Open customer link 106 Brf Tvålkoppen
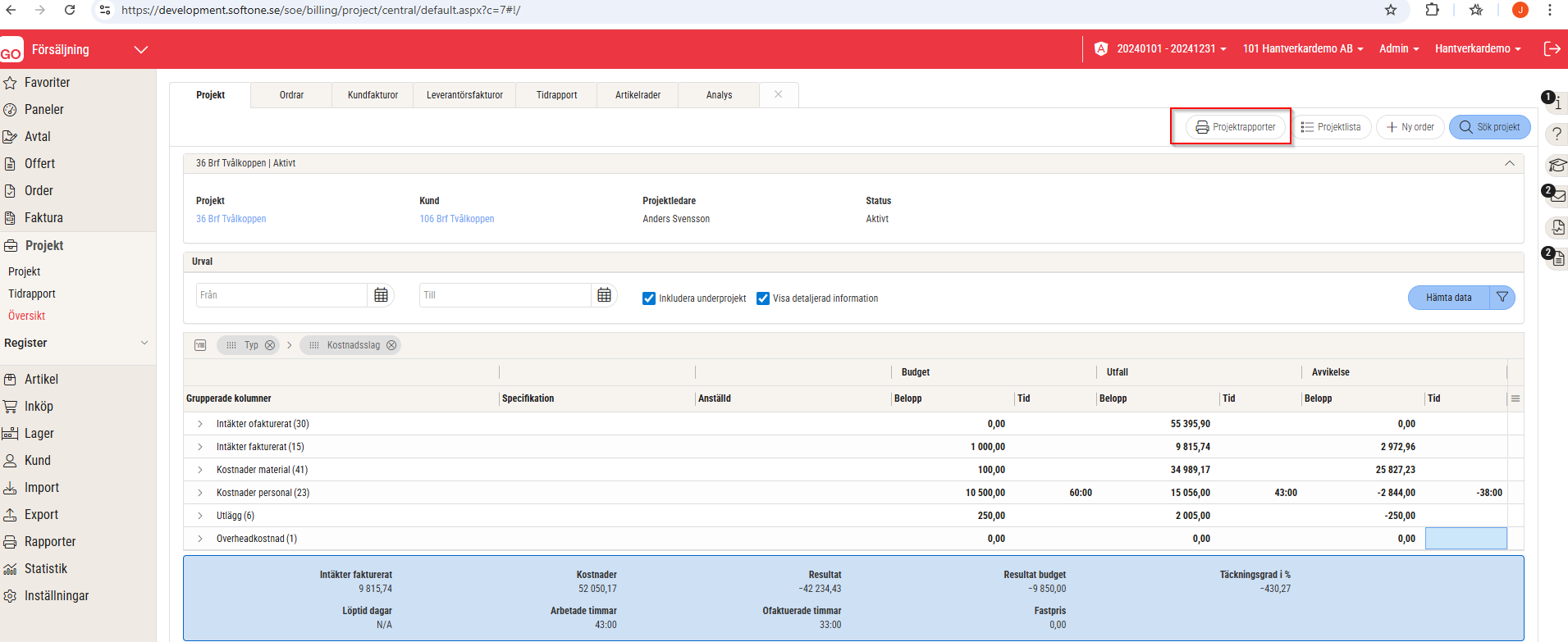1568x642 pixels. click(457, 219)
